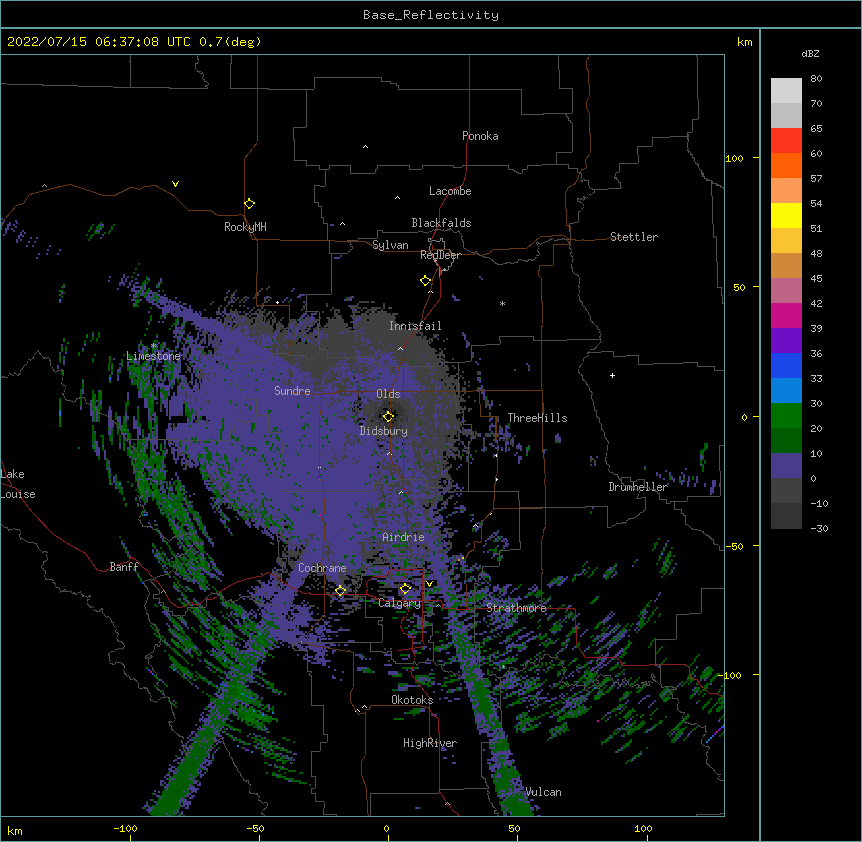Click the -50 tick label on right axis
Screen dimensions: 862x842
point(734,546)
